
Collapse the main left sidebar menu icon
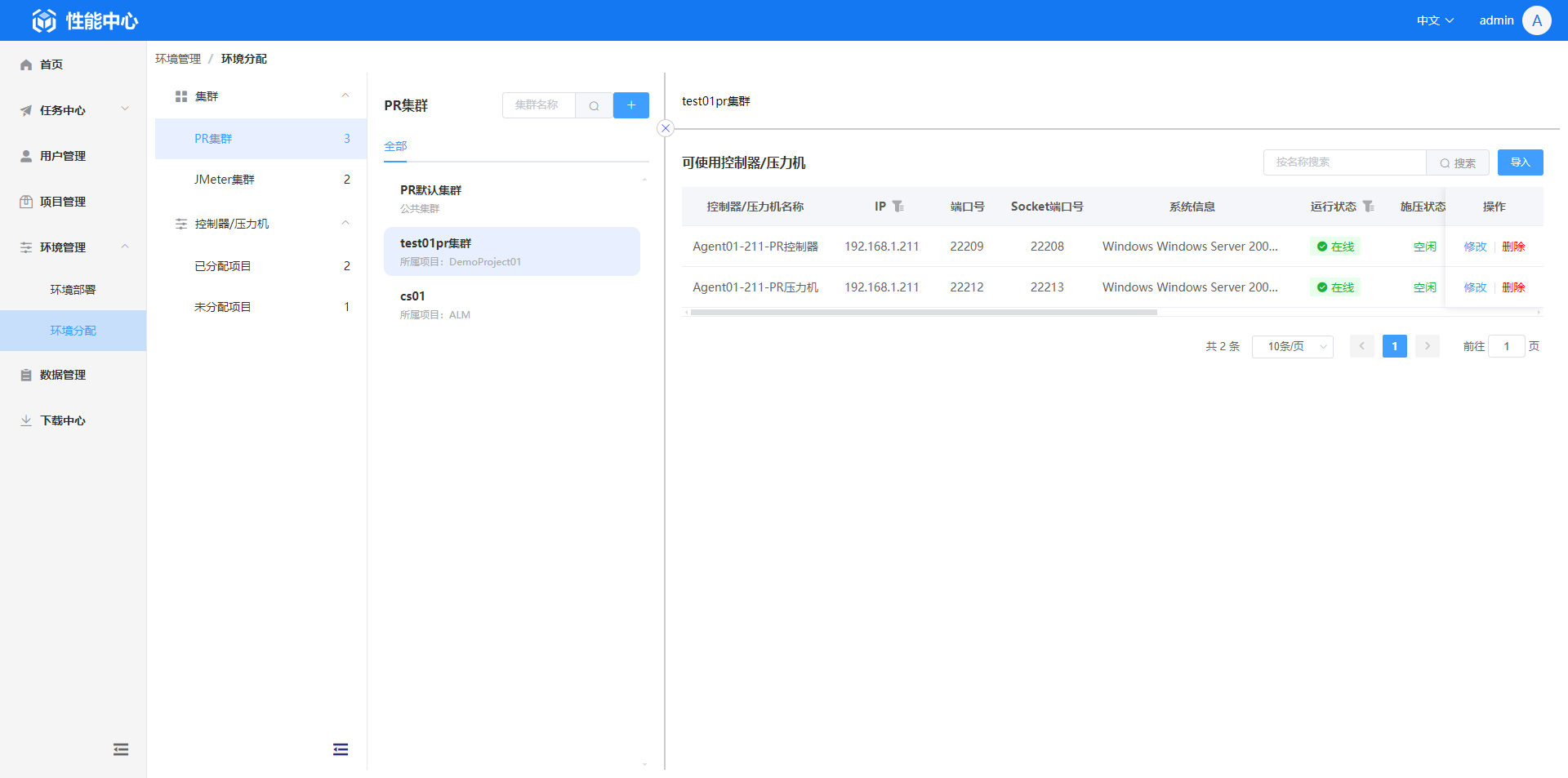click(121, 749)
